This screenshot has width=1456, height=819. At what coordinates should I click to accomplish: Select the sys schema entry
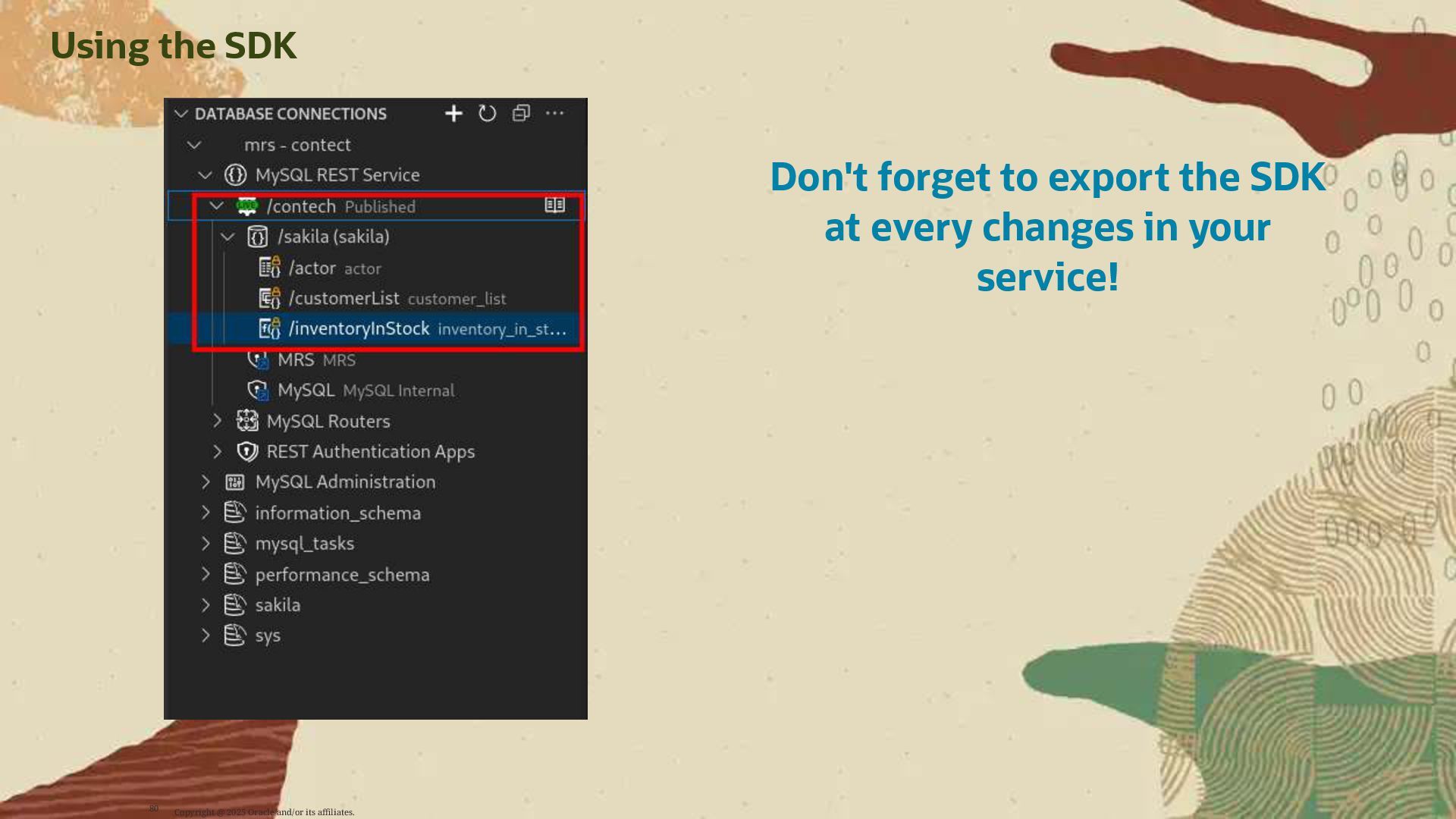pos(268,635)
